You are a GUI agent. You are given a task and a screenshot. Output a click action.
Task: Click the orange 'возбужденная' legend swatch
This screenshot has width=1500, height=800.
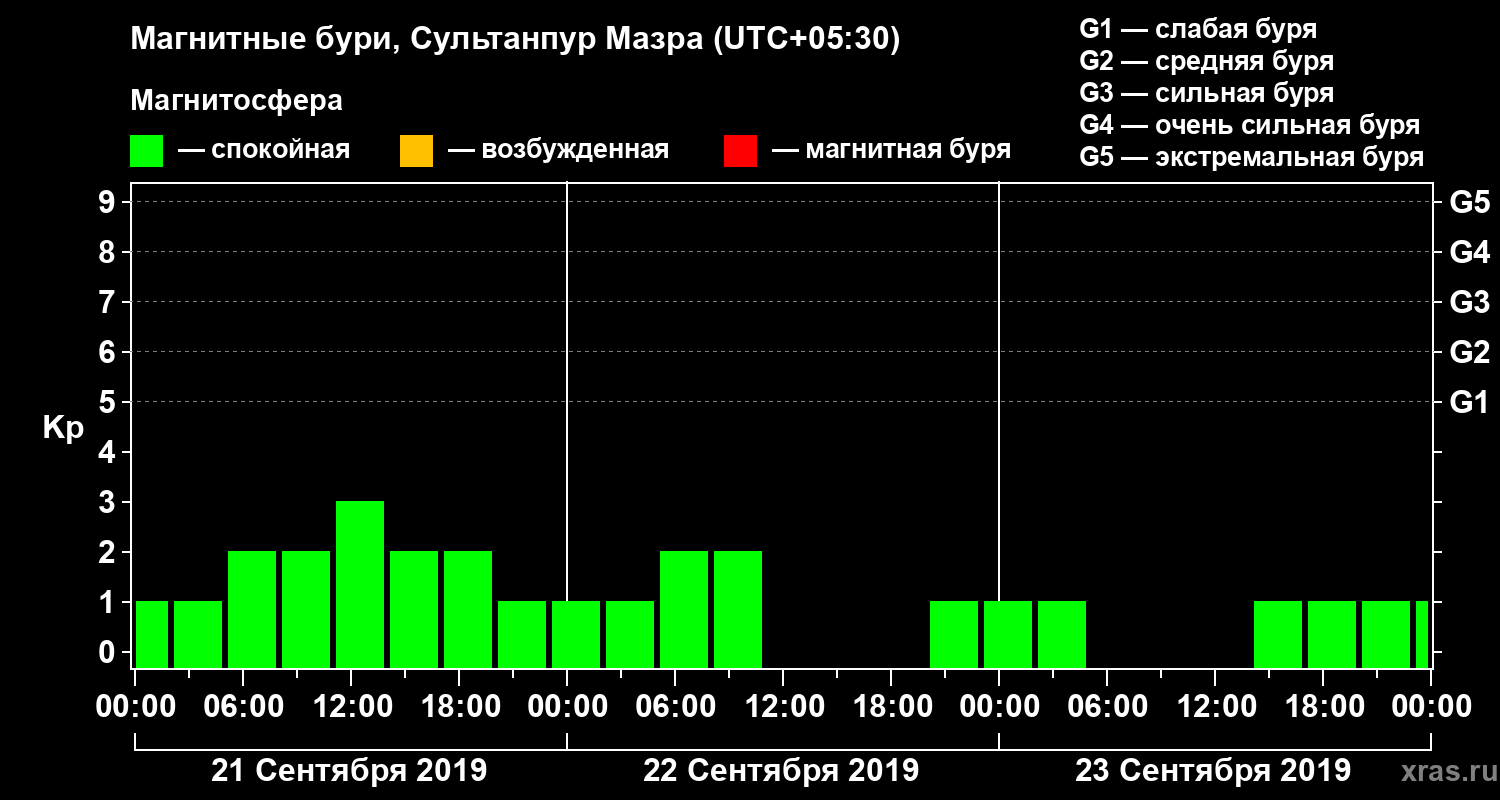416,151
